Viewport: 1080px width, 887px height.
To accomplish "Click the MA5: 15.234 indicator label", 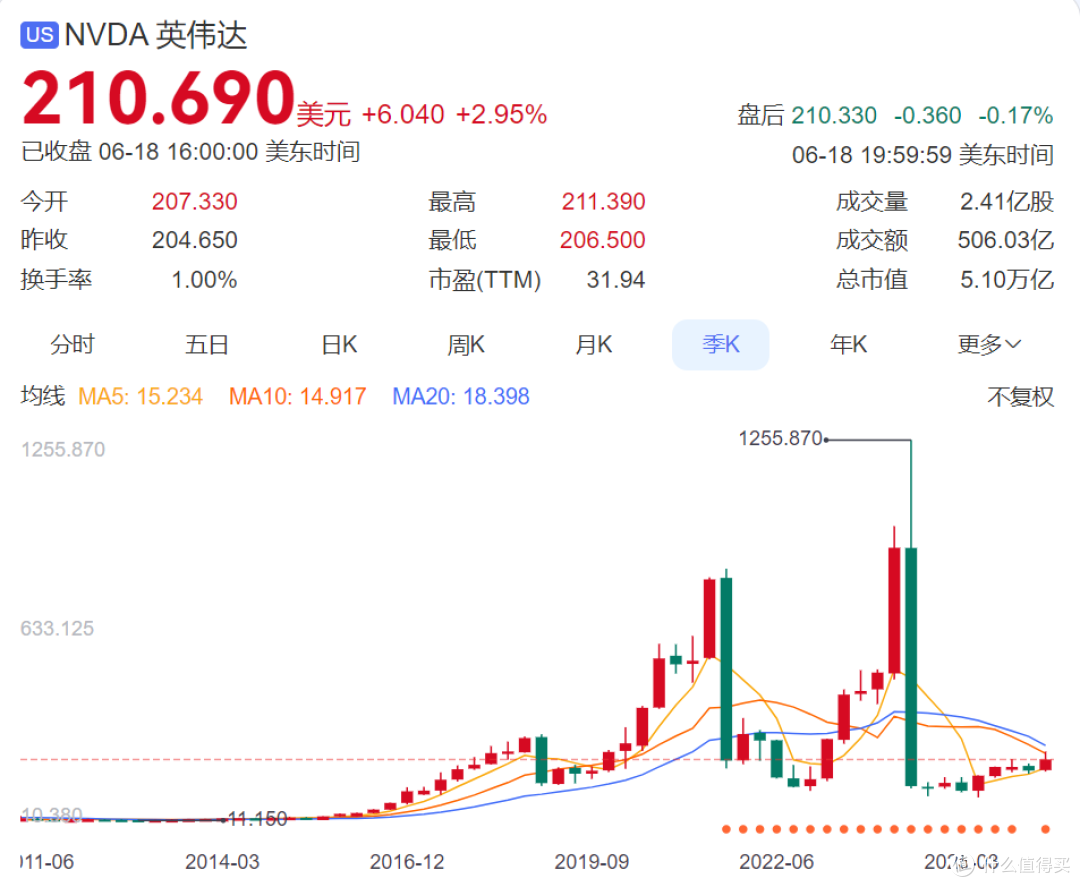I will coord(141,397).
